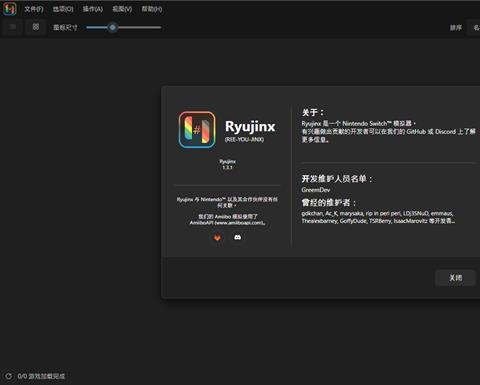Click the 0/0 游戏加载完成 status text
The image size is (480, 385).
[x=41, y=376]
